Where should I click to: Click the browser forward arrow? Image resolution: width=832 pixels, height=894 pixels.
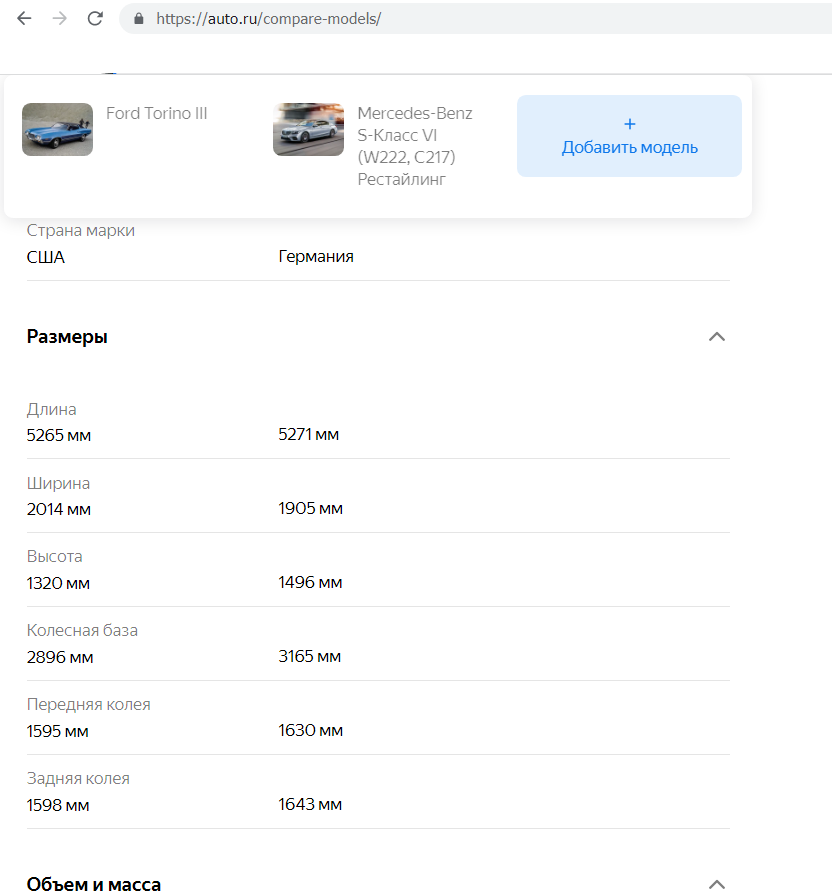(x=59, y=19)
